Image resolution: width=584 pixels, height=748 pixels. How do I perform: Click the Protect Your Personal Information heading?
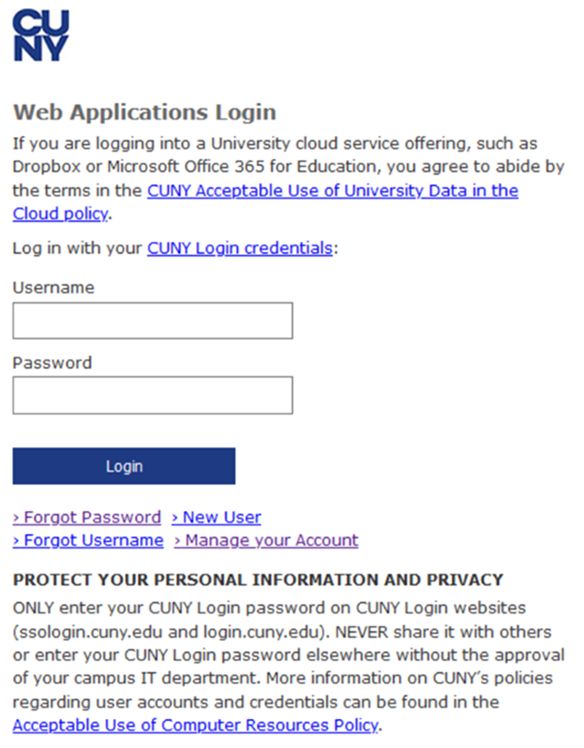[258, 580]
